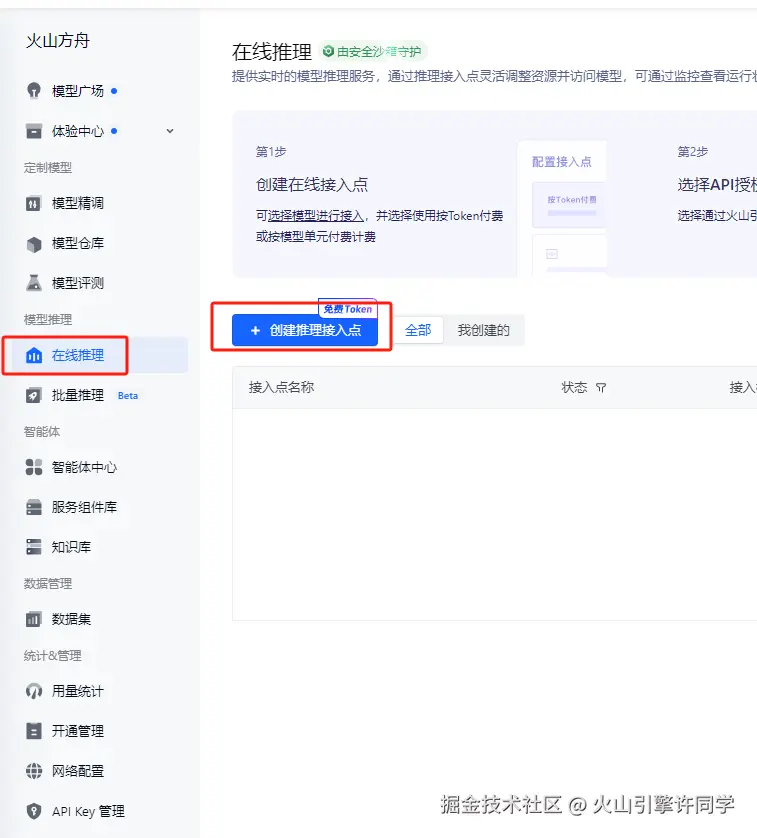Click the 体验中心 box icon
Screen dimensions: 757x838
(34, 131)
